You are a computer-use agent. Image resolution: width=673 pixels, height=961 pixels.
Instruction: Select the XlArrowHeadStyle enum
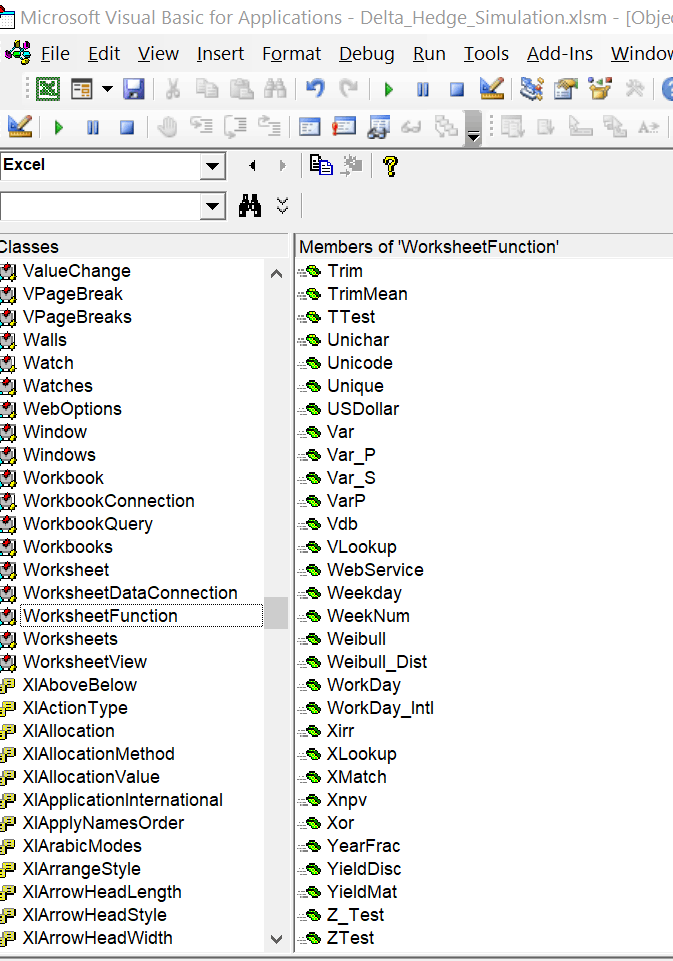[x=94, y=915]
